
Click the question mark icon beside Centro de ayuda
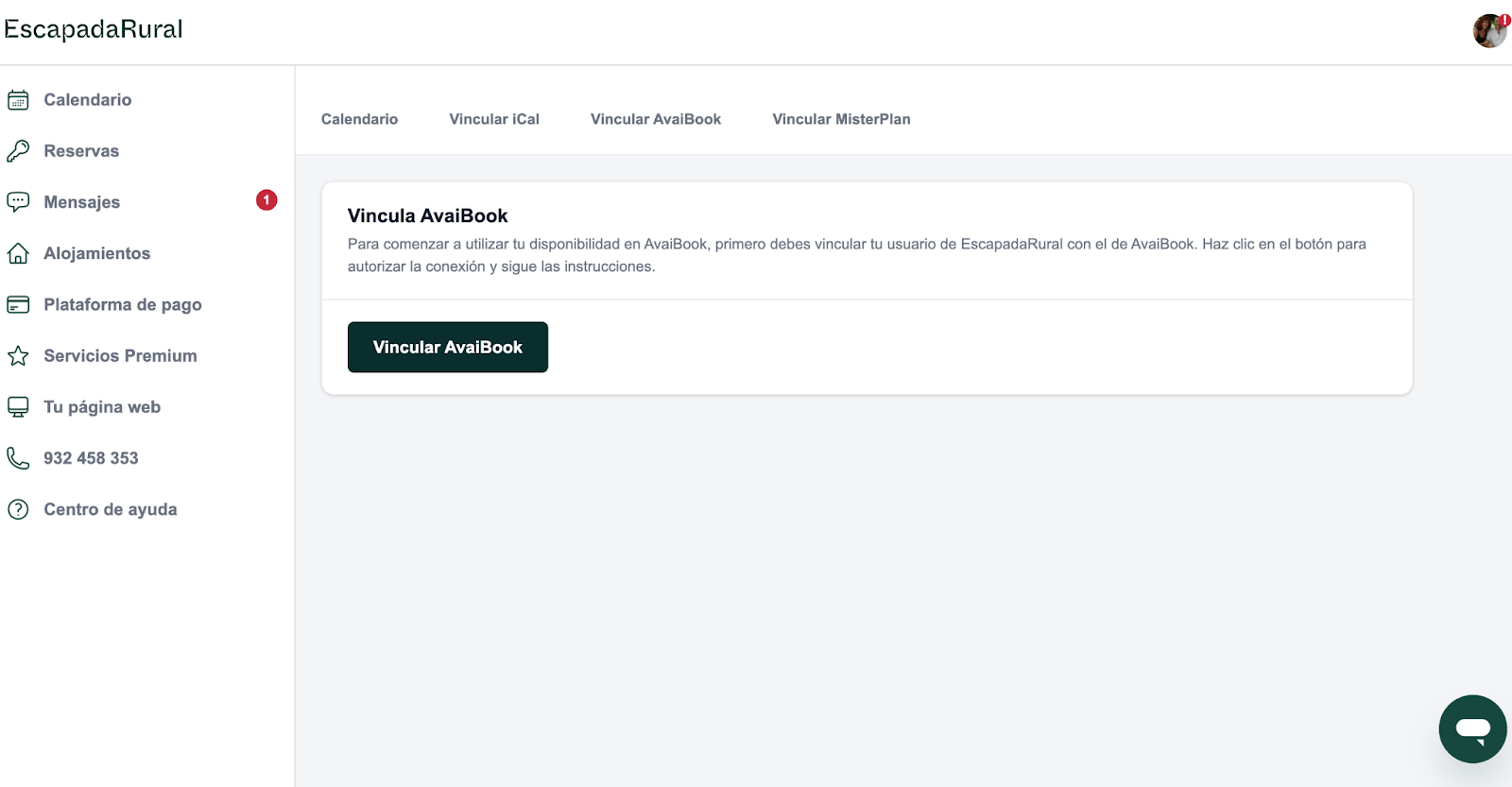(x=18, y=509)
